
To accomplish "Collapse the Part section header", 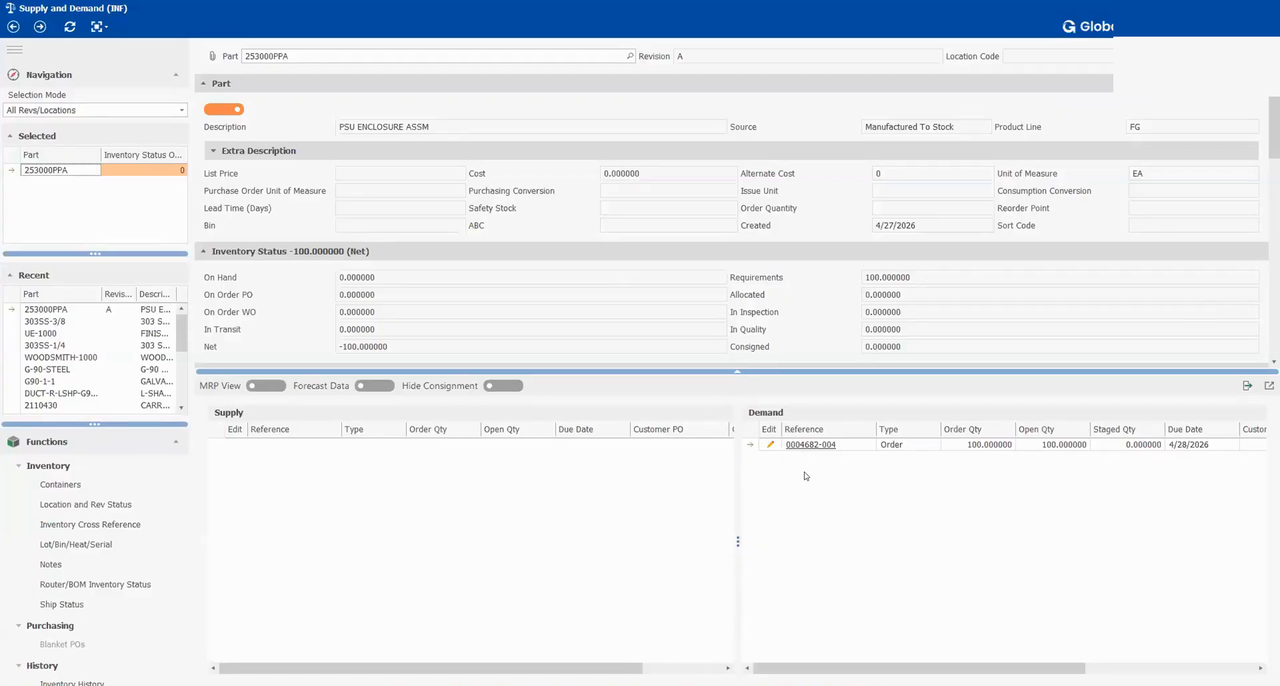I will coord(203,84).
